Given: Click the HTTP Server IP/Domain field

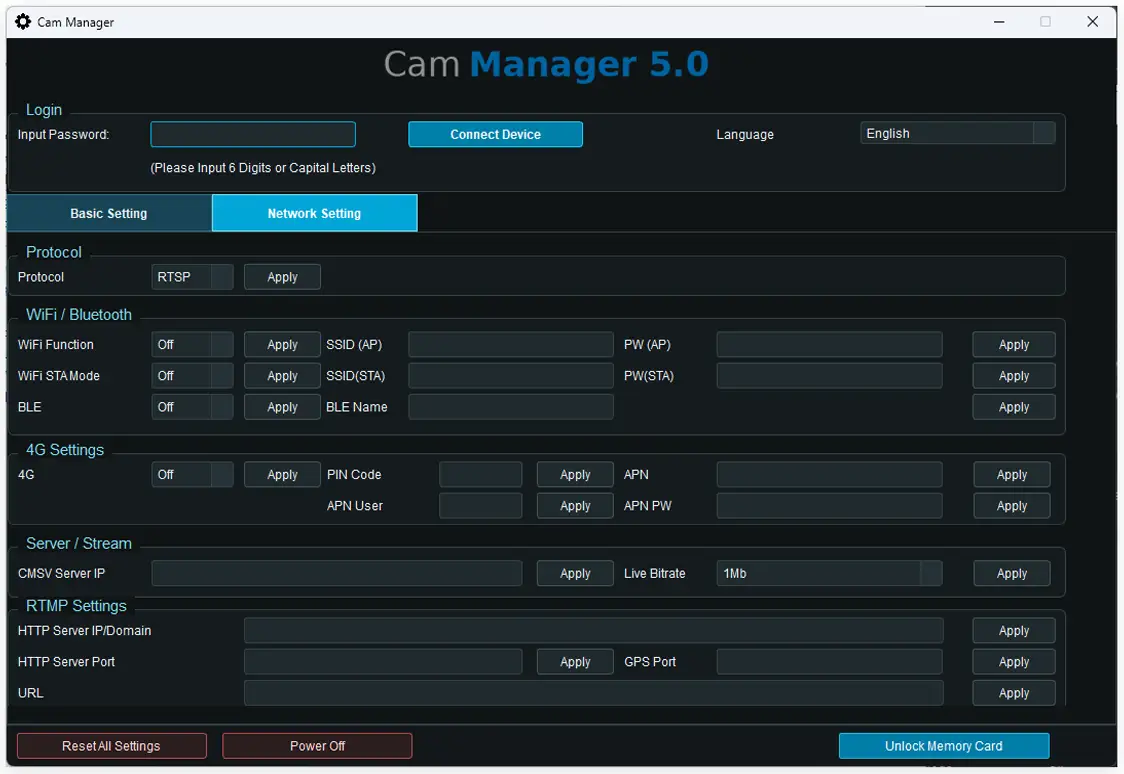Looking at the screenshot, I should pos(594,631).
